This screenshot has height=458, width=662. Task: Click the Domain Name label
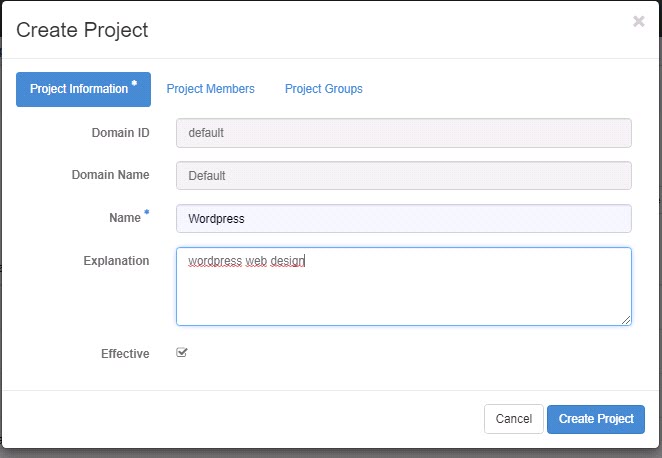click(110, 175)
